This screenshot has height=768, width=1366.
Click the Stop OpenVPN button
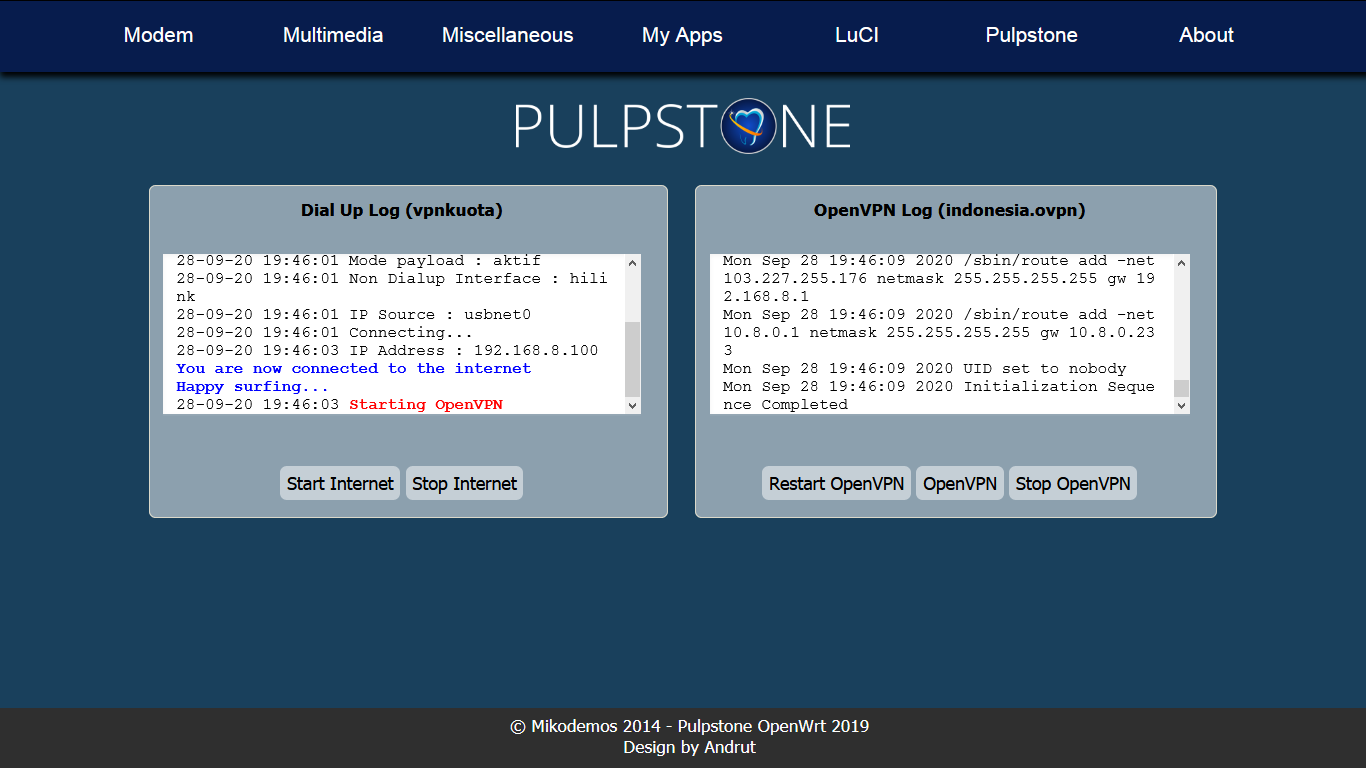tap(1073, 483)
